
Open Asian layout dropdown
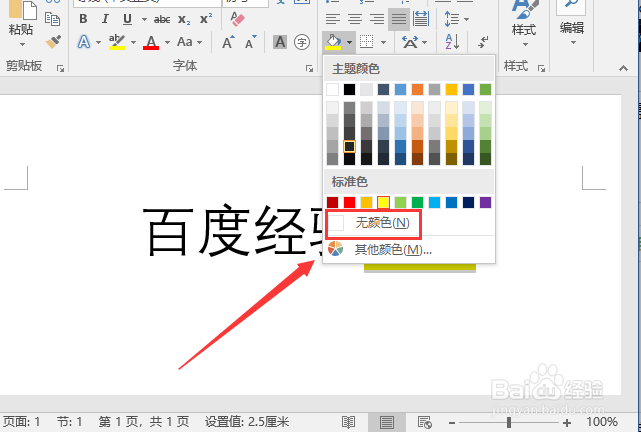[x=415, y=42]
